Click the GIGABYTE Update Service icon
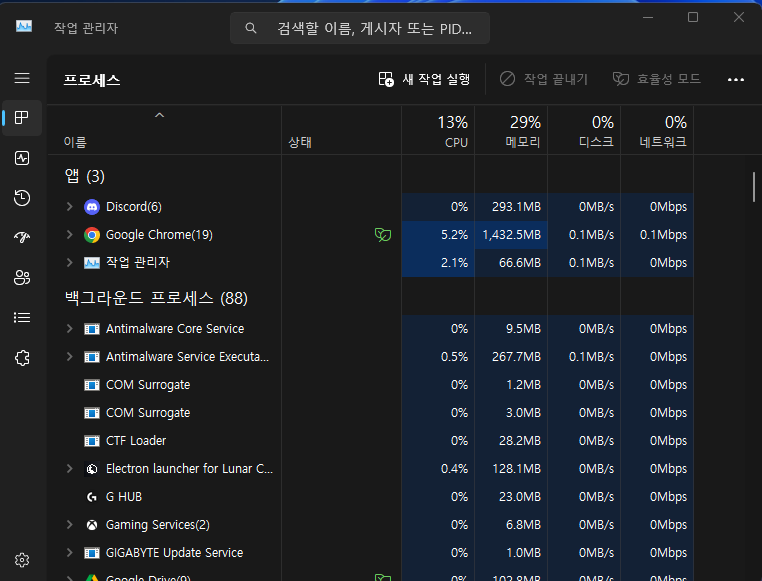Image resolution: width=762 pixels, height=581 pixels. 92,553
